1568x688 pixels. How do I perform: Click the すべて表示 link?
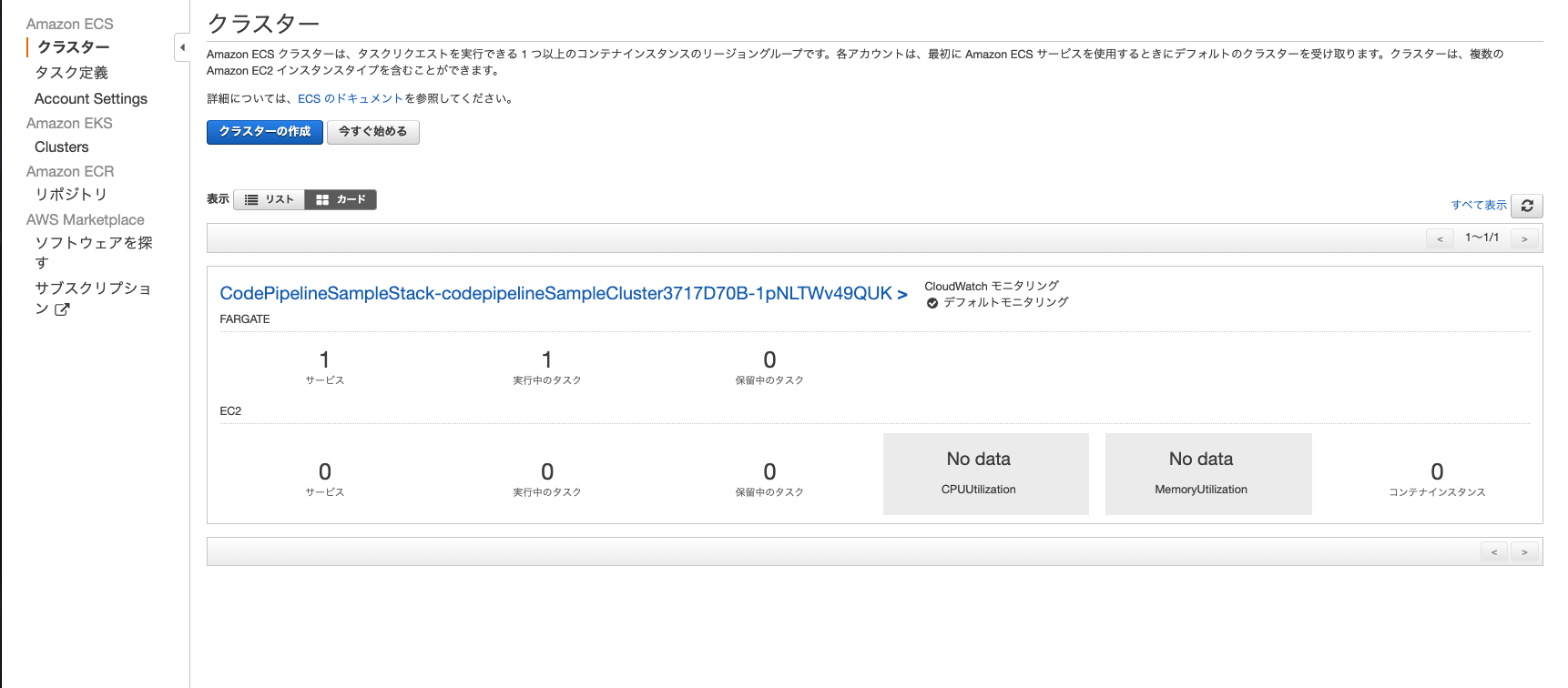(x=1479, y=205)
